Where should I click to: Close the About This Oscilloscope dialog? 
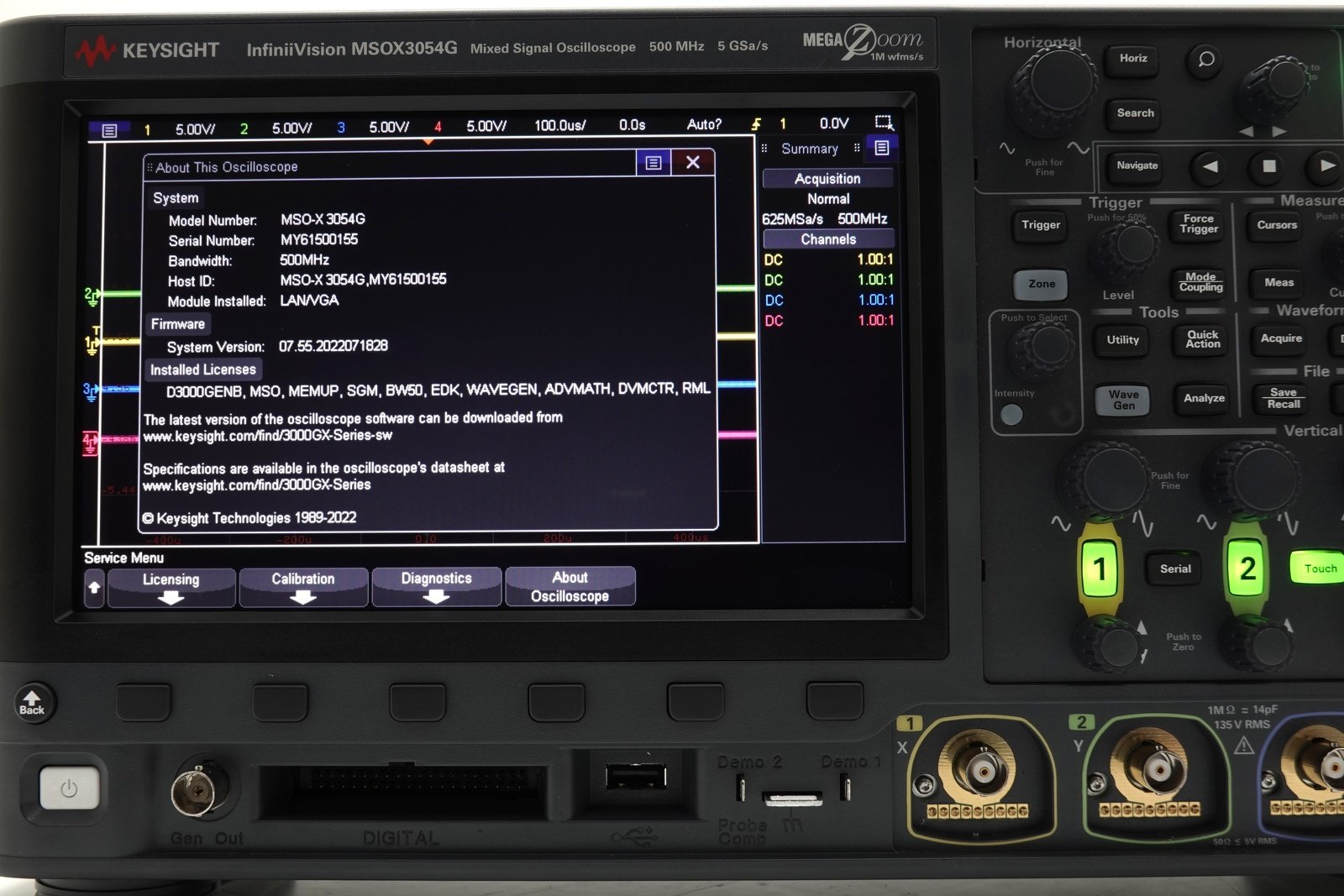pos(693,162)
